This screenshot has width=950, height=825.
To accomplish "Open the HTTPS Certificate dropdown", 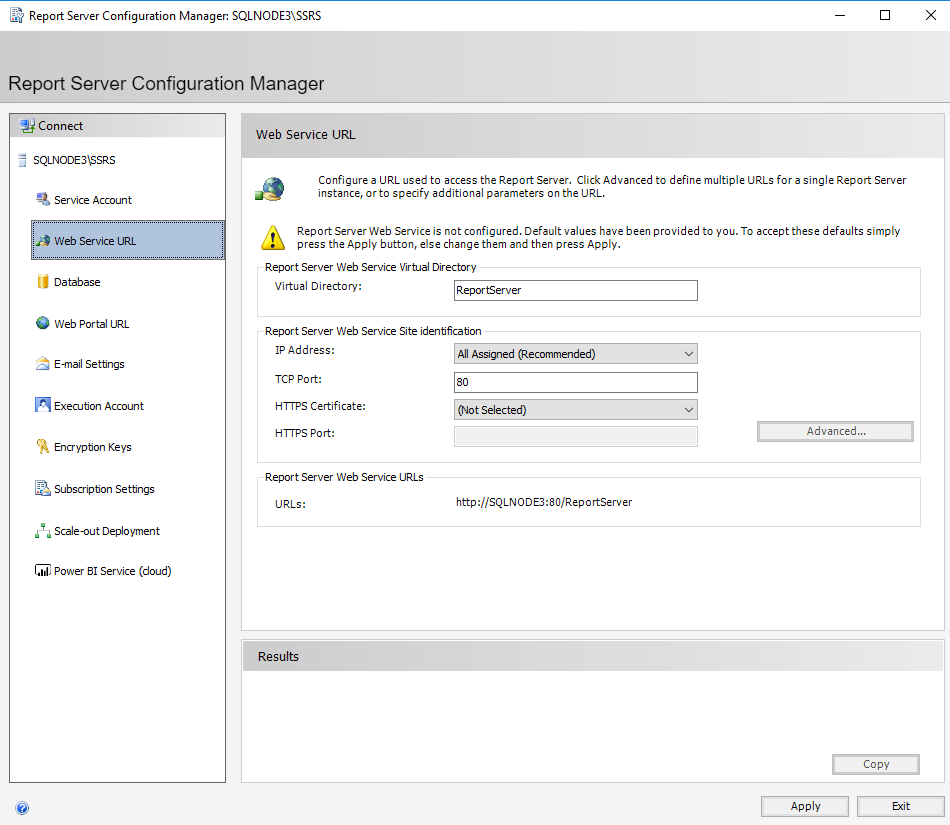I will tap(575, 410).
